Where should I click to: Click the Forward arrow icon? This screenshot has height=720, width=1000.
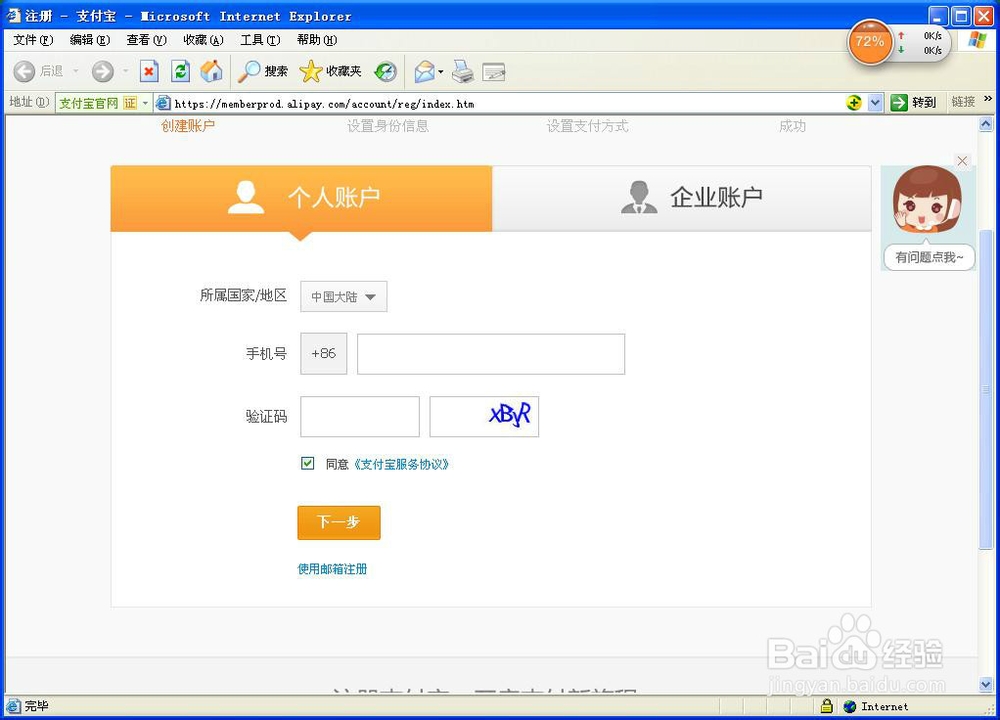point(102,71)
